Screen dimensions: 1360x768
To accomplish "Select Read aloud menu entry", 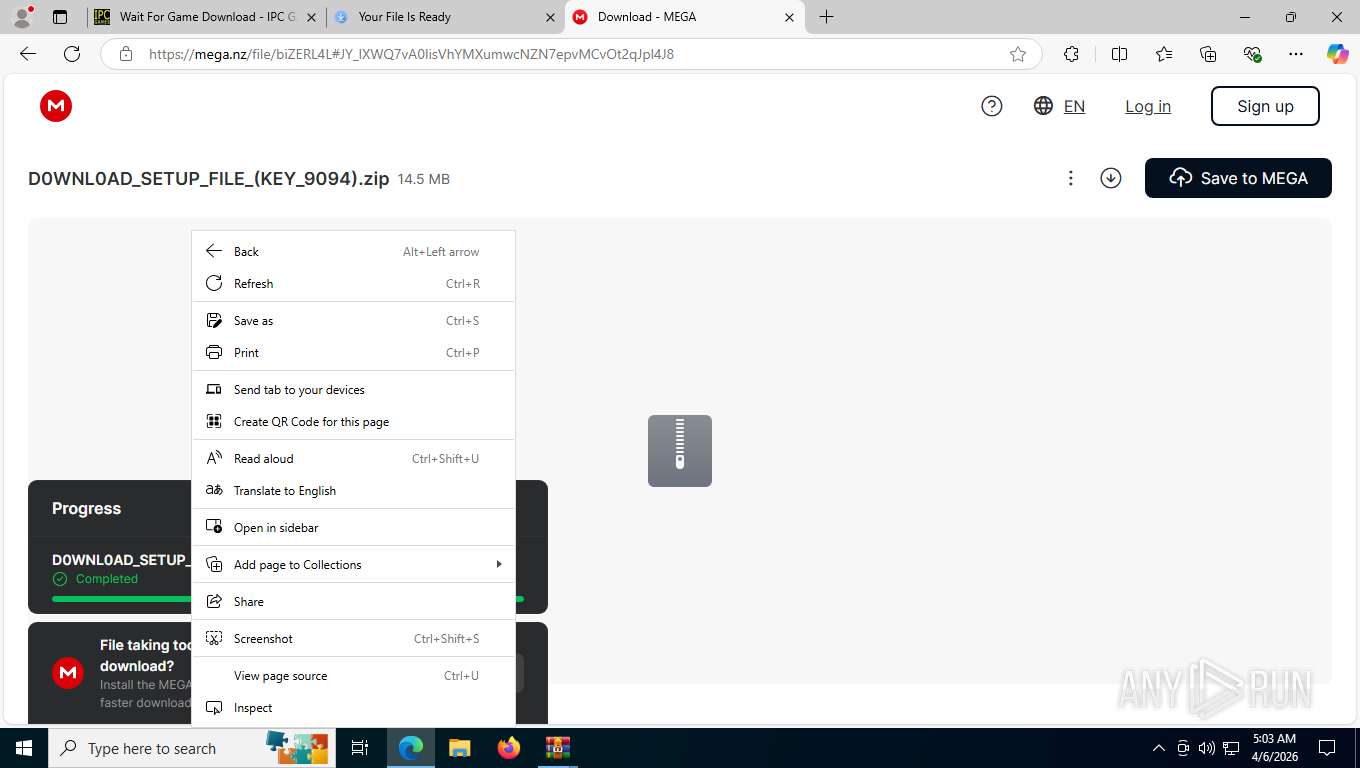I will (353, 459).
